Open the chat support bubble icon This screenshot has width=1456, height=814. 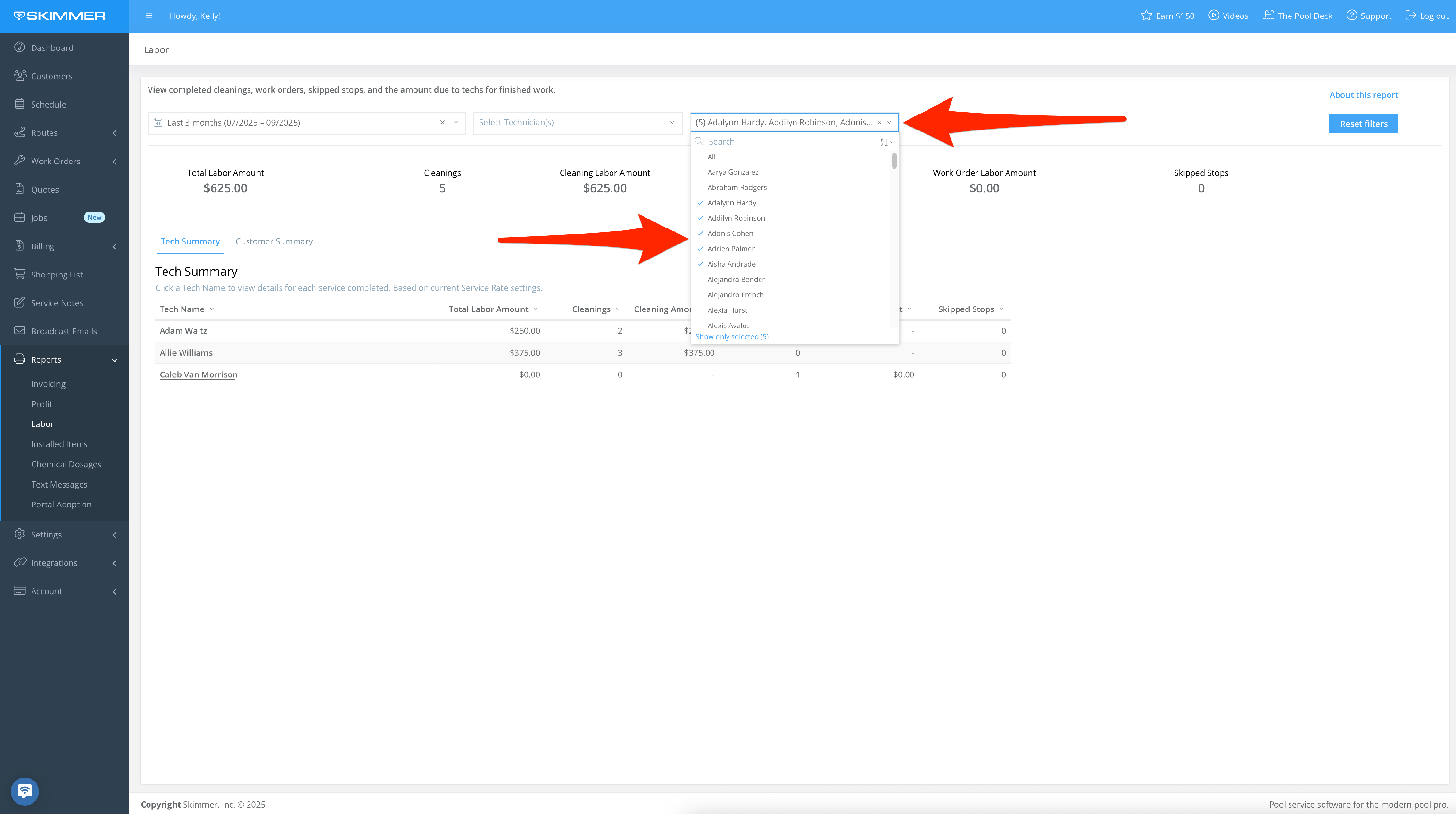coord(24,791)
